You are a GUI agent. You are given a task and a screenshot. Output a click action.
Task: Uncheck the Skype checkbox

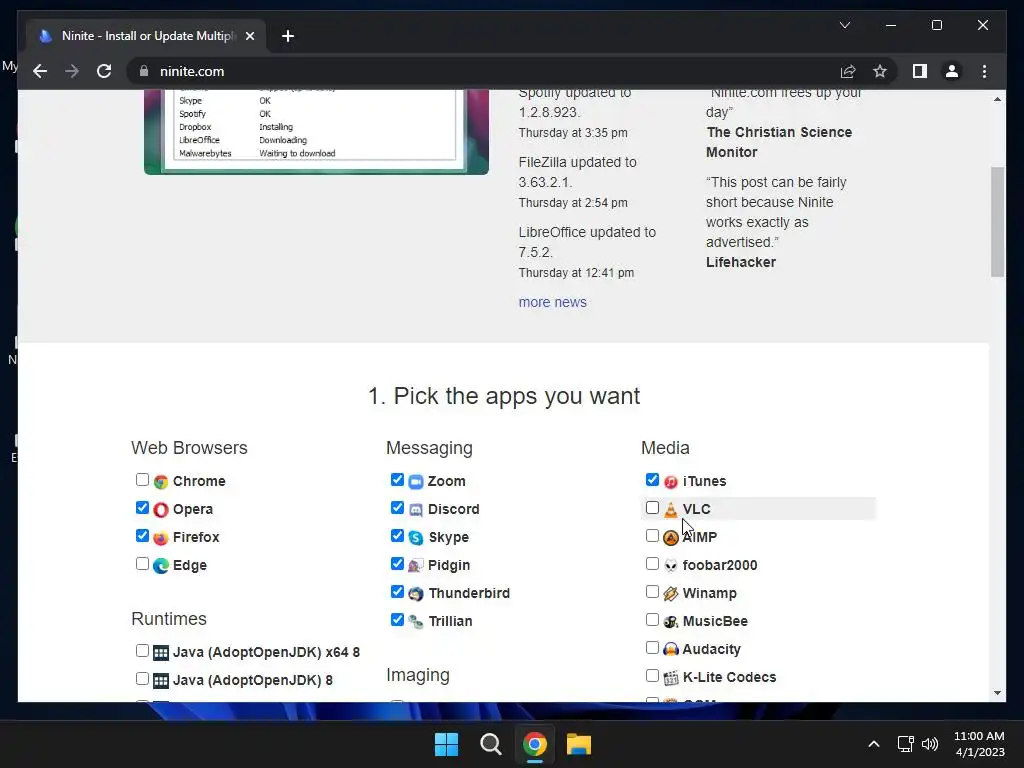pyautogui.click(x=397, y=536)
